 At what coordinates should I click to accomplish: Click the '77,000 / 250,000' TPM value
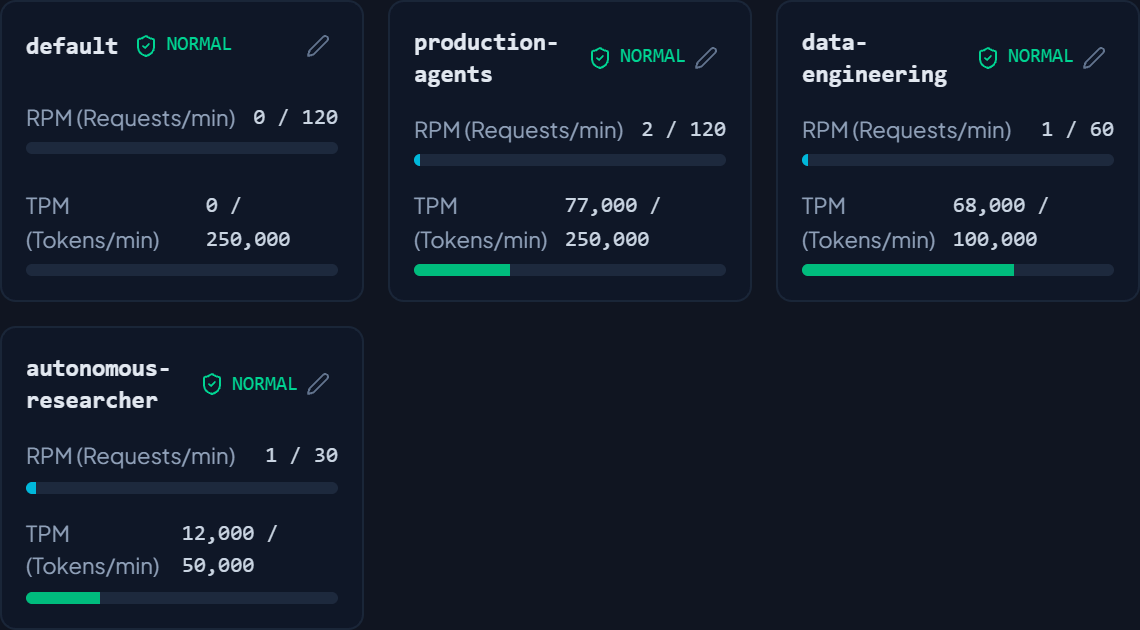(x=612, y=222)
